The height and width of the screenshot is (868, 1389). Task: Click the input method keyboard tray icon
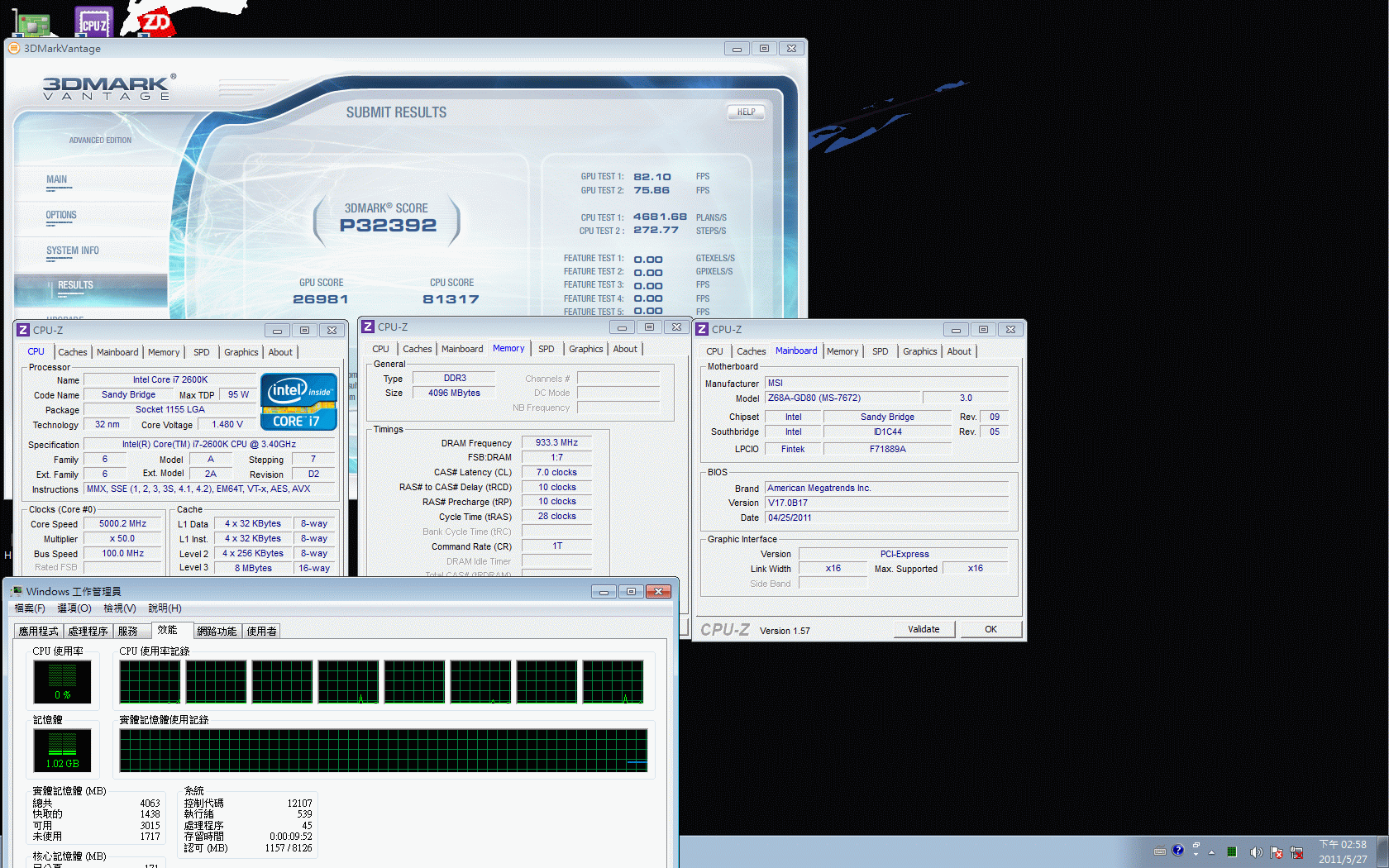tap(1159, 851)
